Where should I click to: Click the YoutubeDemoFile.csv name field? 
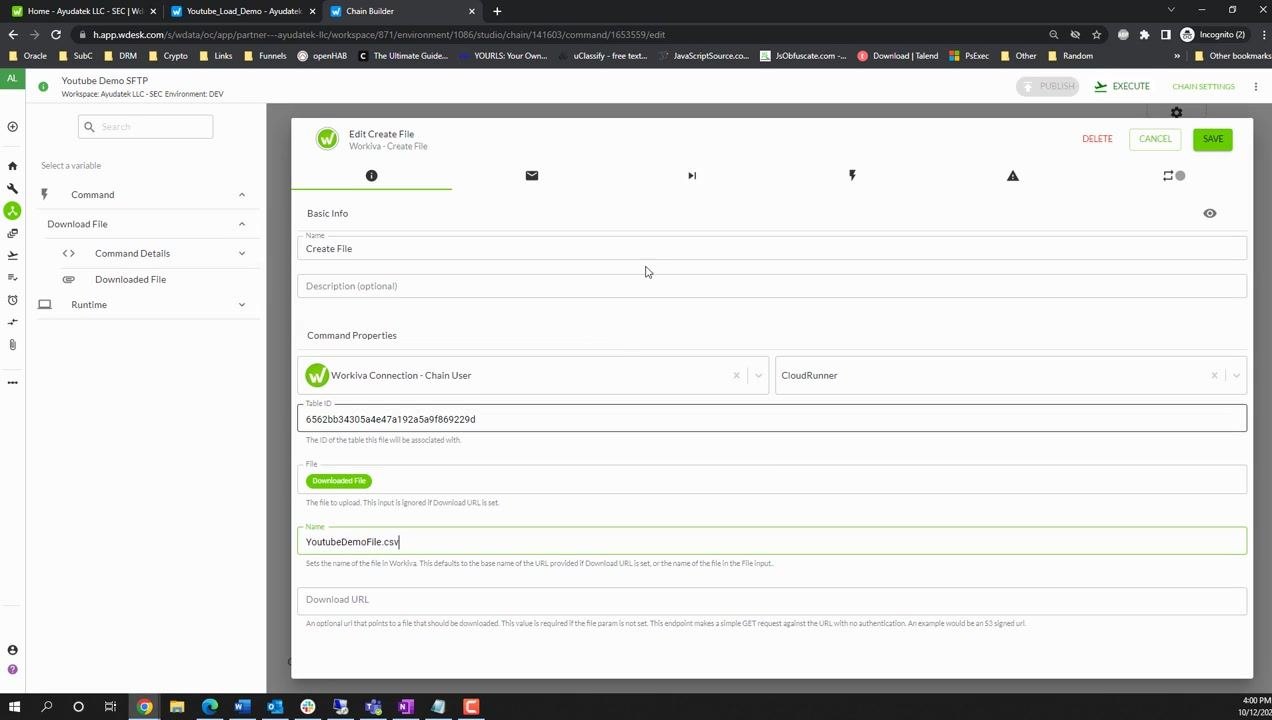pyautogui.click(x=771, y=541)
